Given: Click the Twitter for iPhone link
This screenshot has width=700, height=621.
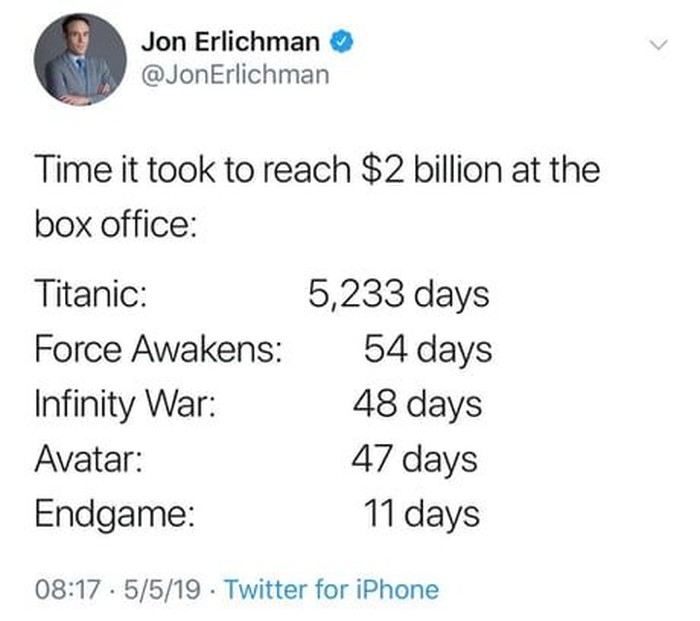Looking at the screenshot, I should tap(332, 589).
